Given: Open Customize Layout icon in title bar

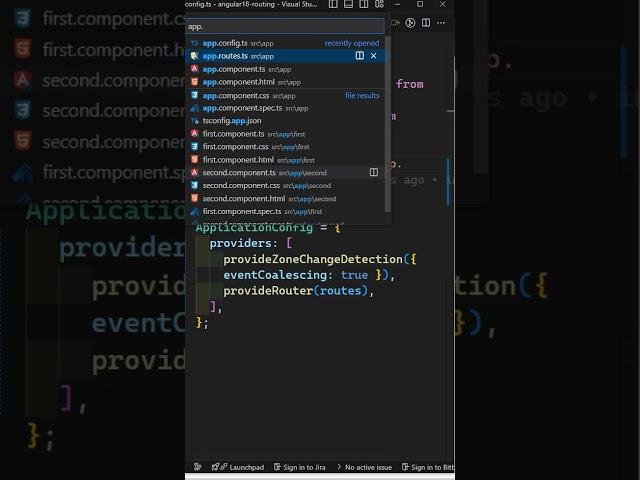Looking at the screenshot, I should 379,4.
